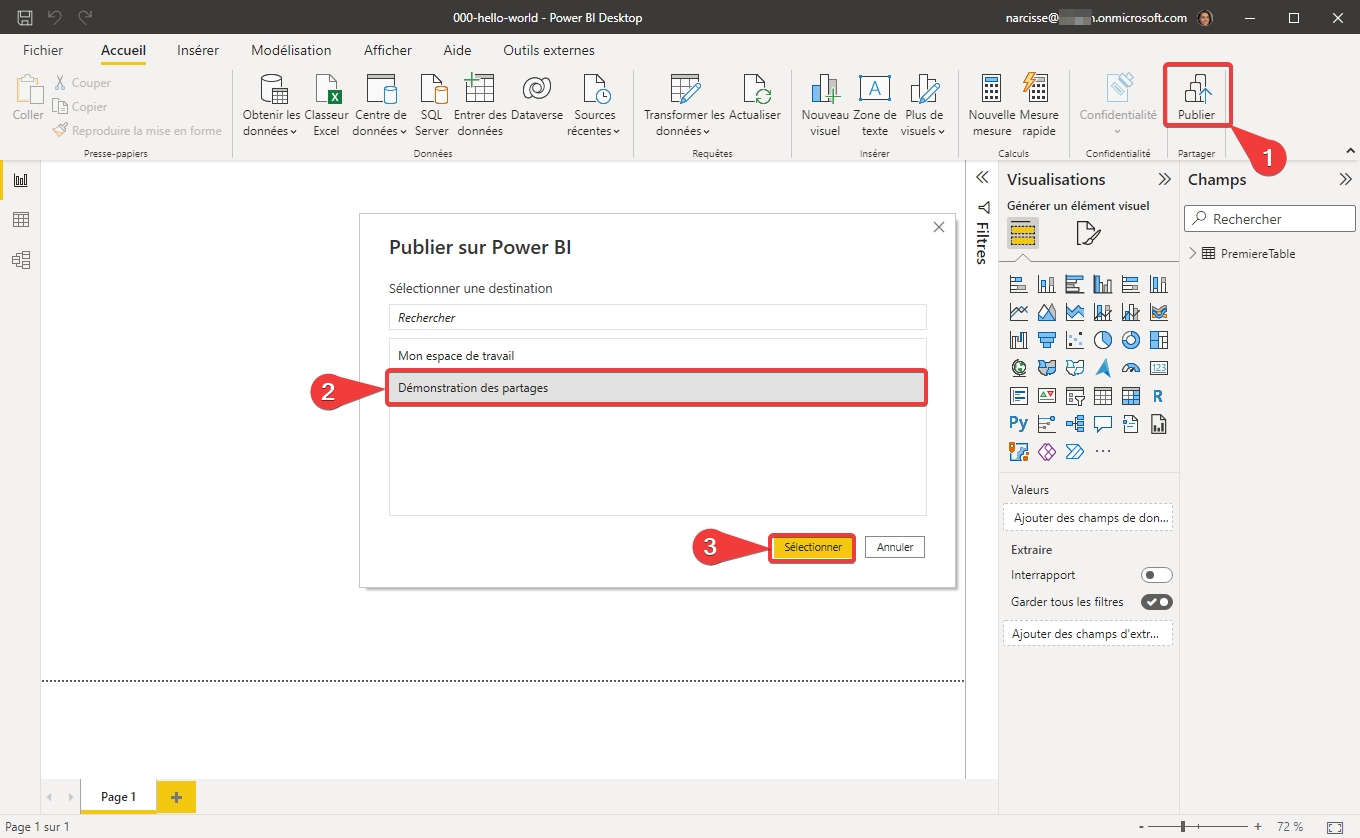
Task: Pick the decomposition tree visual
Action: pyautogui.click(x=1075, y=424)
